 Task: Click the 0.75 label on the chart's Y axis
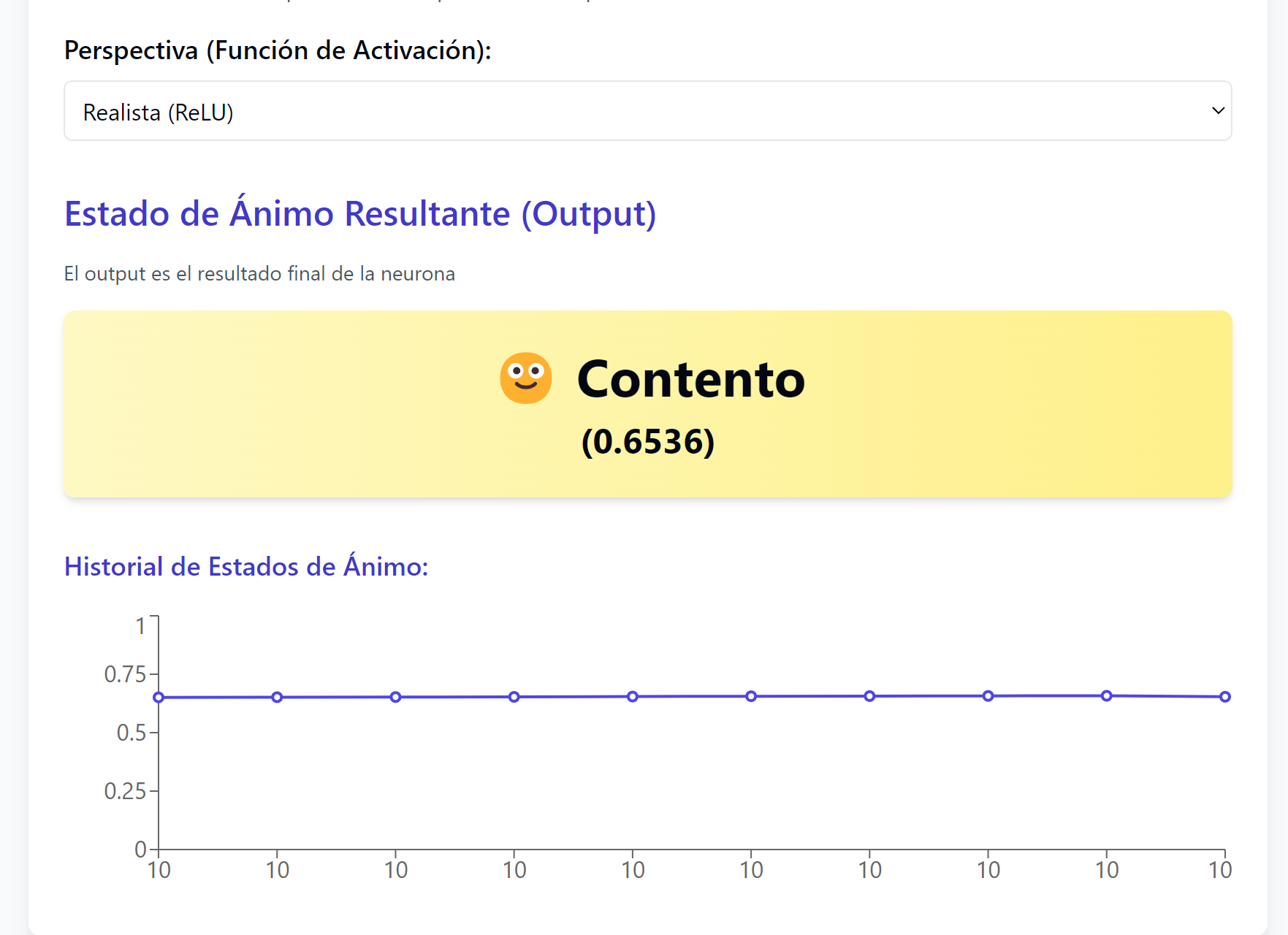coord(126,674)
